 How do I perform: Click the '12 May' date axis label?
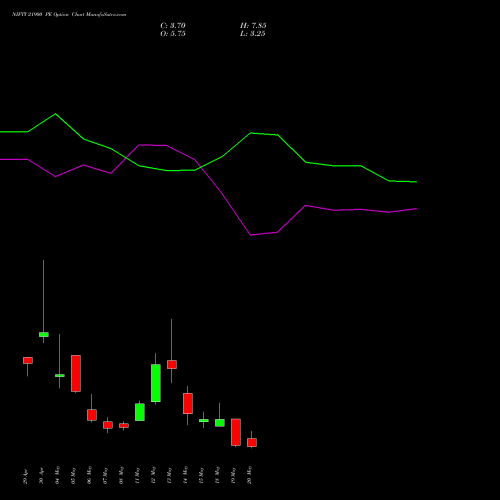coord(154,475)
